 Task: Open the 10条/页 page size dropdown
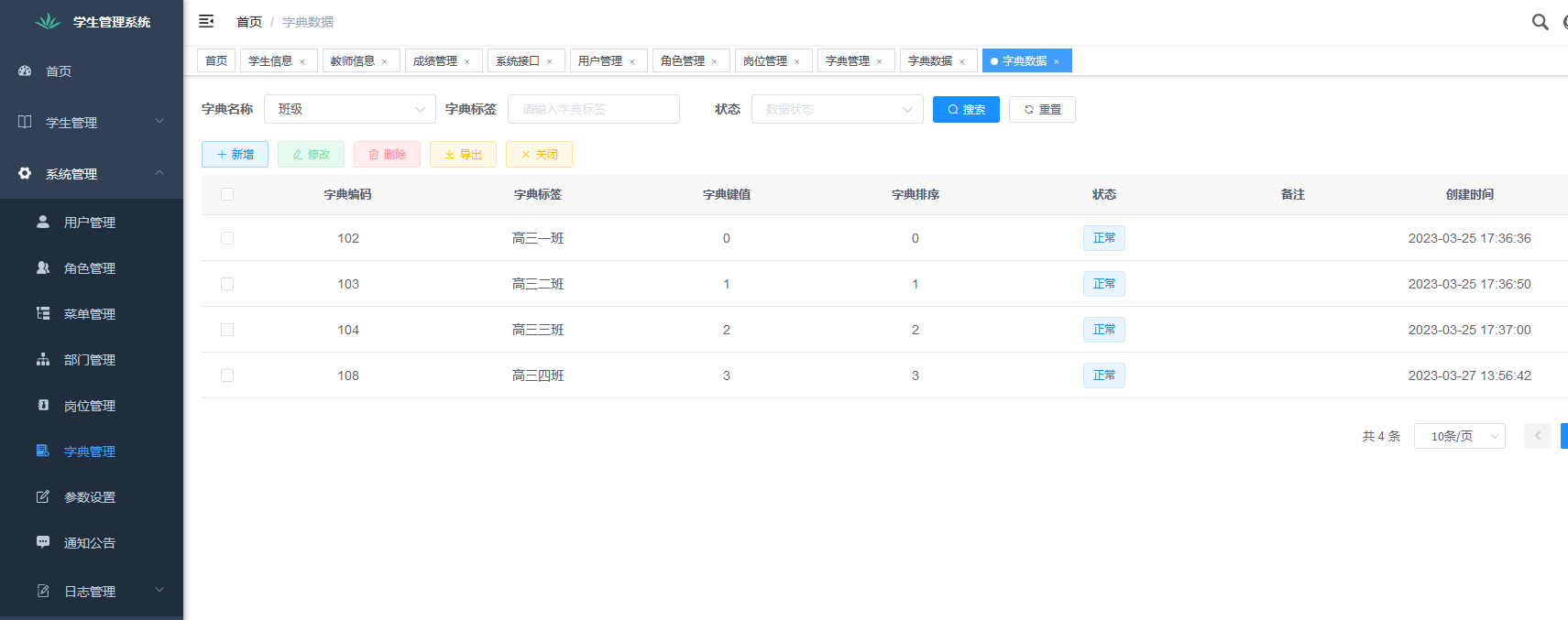(x=1459, y=436)
